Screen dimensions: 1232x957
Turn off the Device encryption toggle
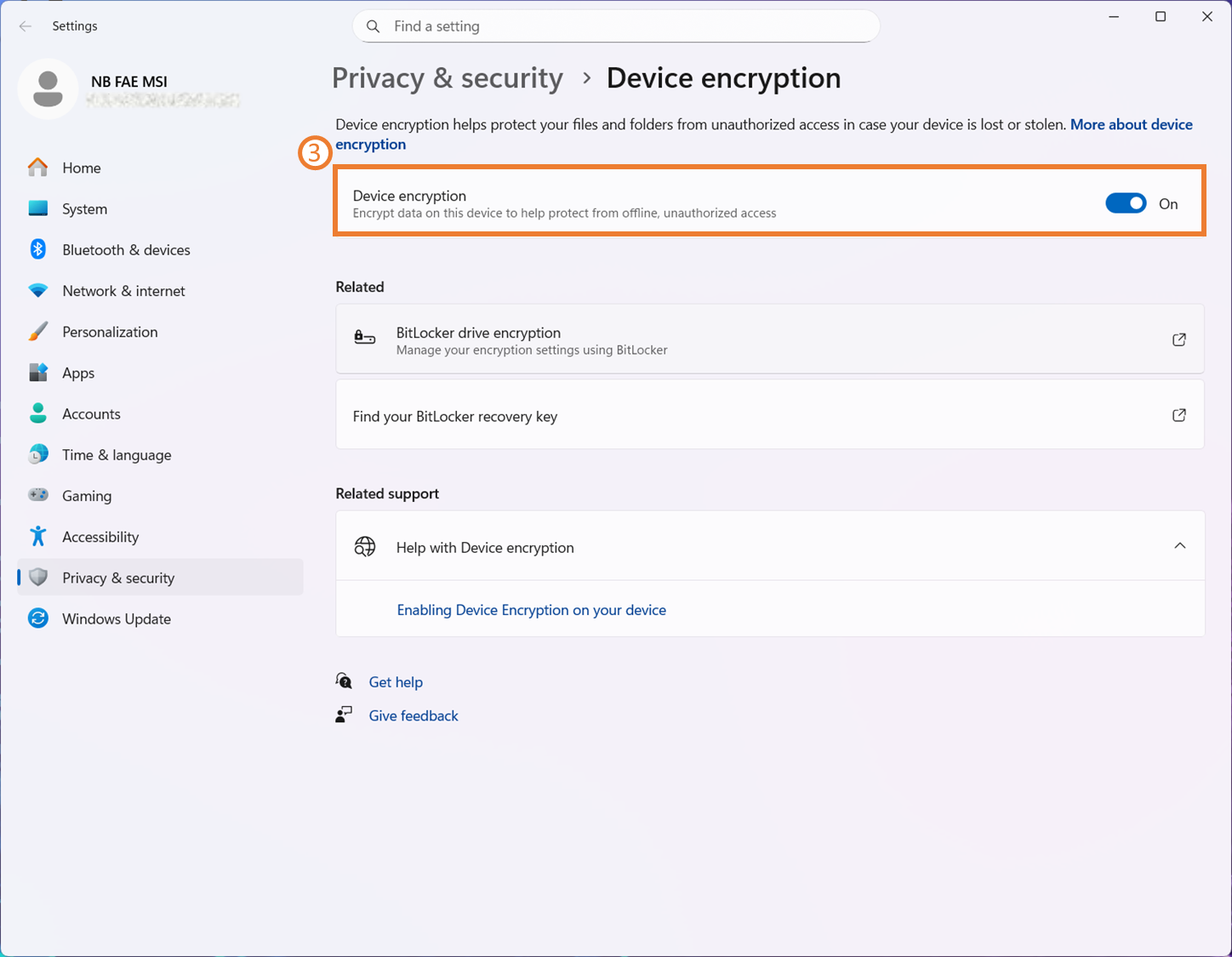point(1126,203)
